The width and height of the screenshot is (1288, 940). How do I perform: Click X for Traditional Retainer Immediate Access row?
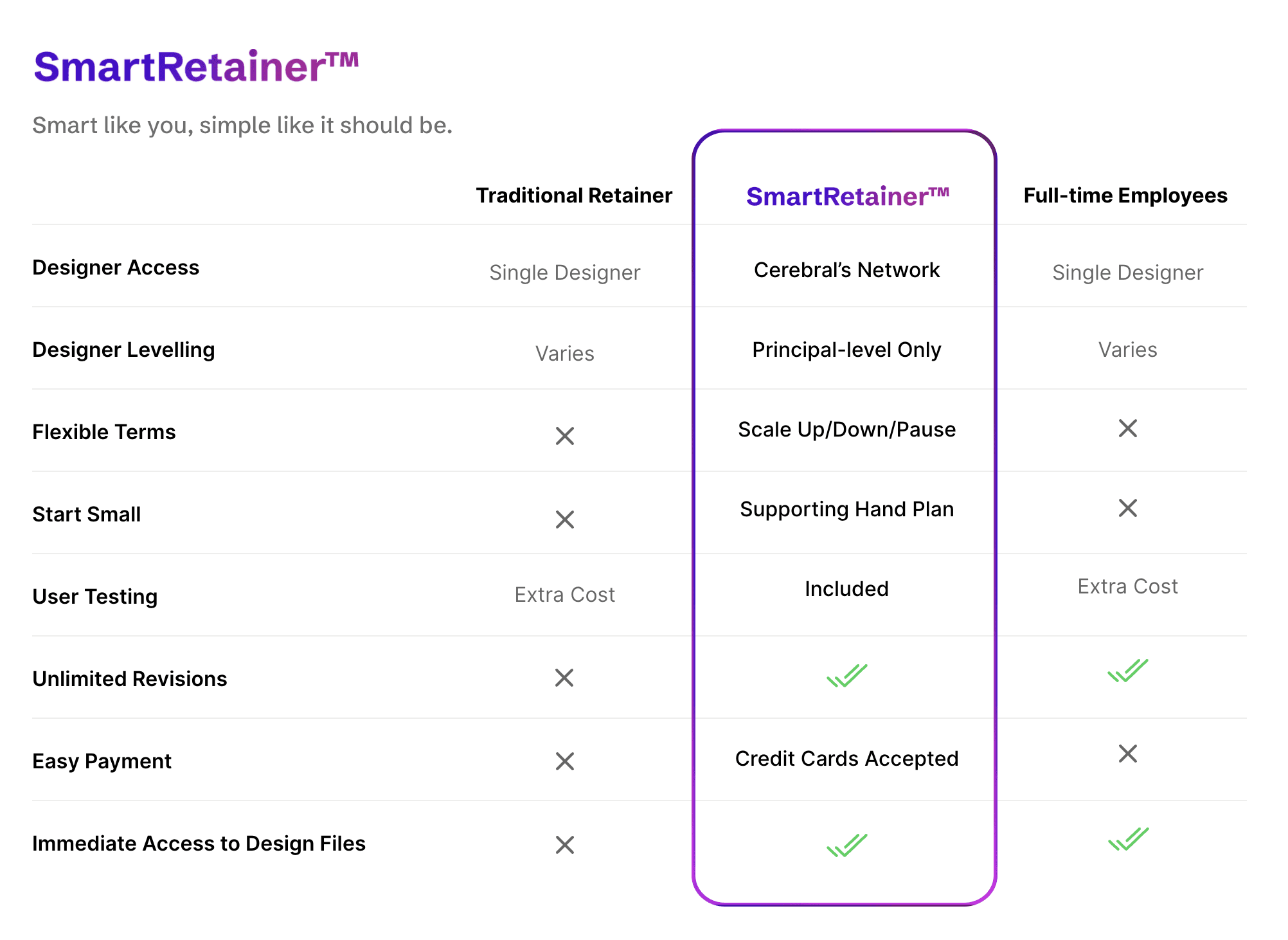coord(564,845)
